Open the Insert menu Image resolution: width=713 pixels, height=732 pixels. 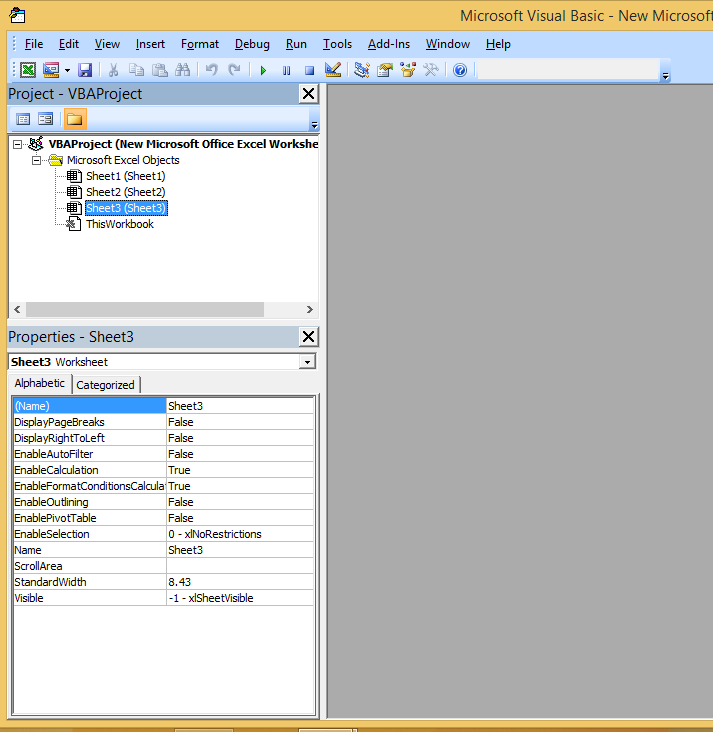point(150,44)
